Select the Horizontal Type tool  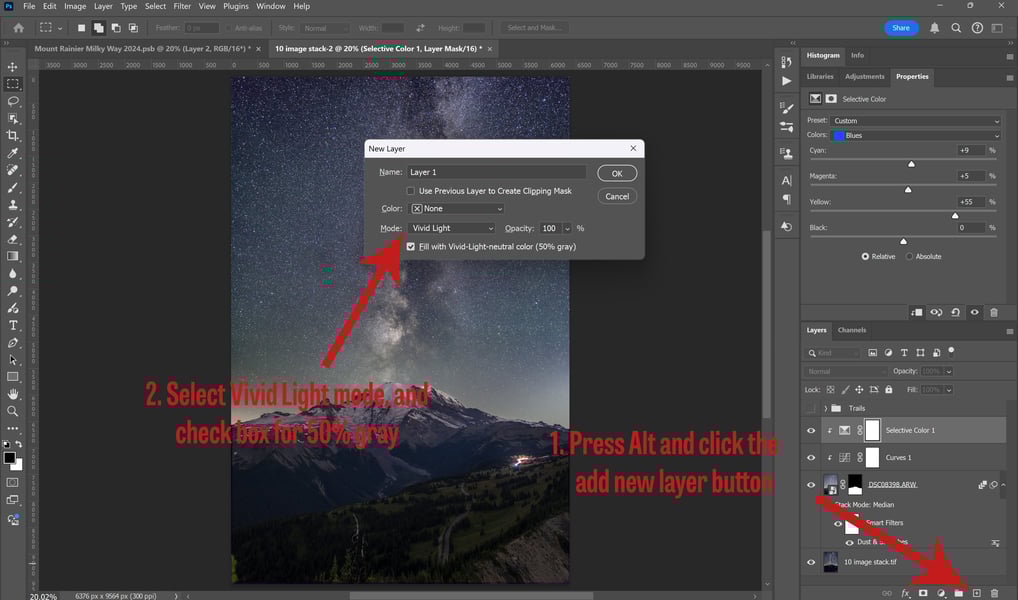(12, 325)
